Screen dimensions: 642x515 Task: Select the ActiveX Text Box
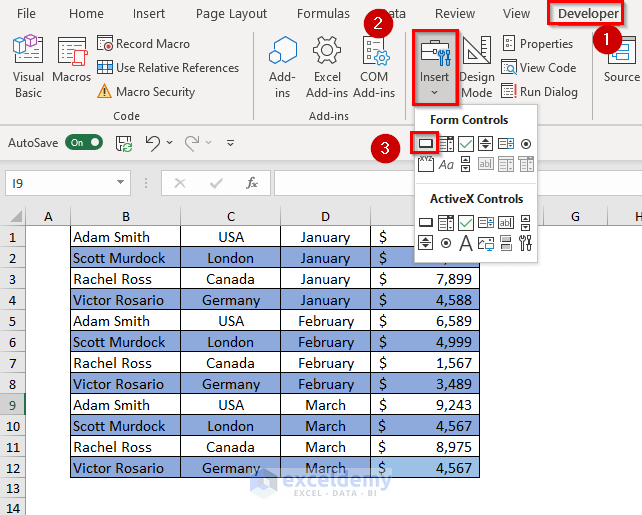pyautogui.click(x=506, y=222)
